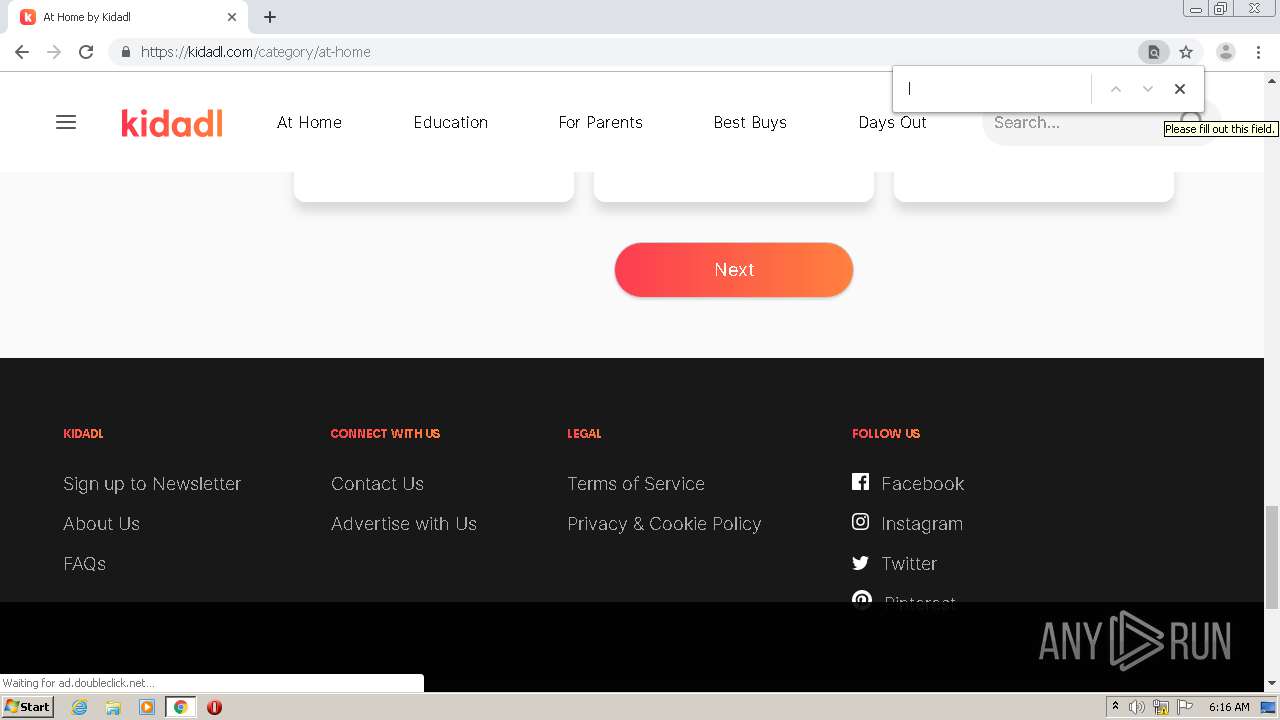The width and height of the screenshot is (1280, 720).
Task: Bookmark this page with star icon
Action: [1186, 52]
